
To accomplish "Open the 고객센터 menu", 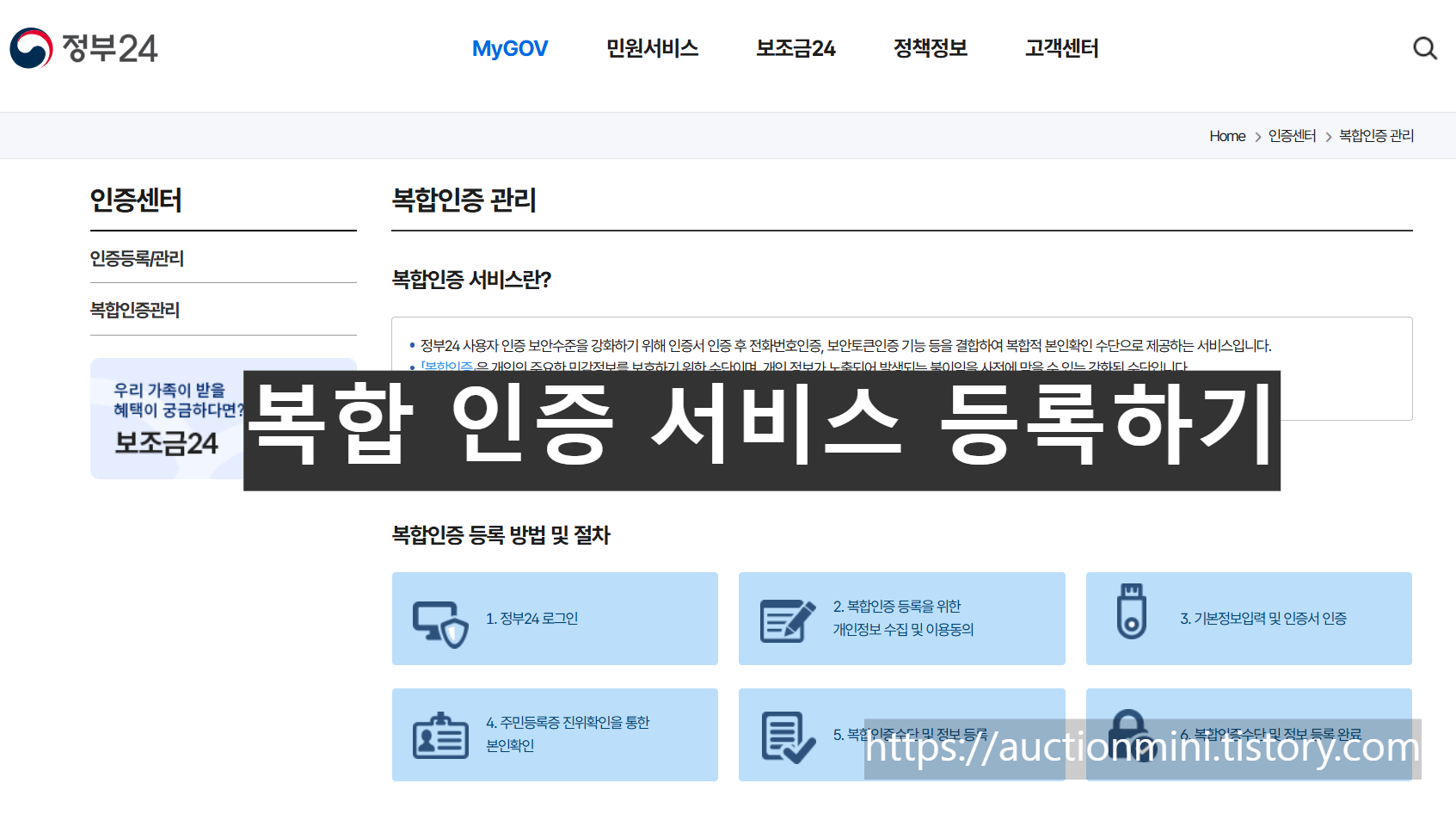I will (1061, 48).
